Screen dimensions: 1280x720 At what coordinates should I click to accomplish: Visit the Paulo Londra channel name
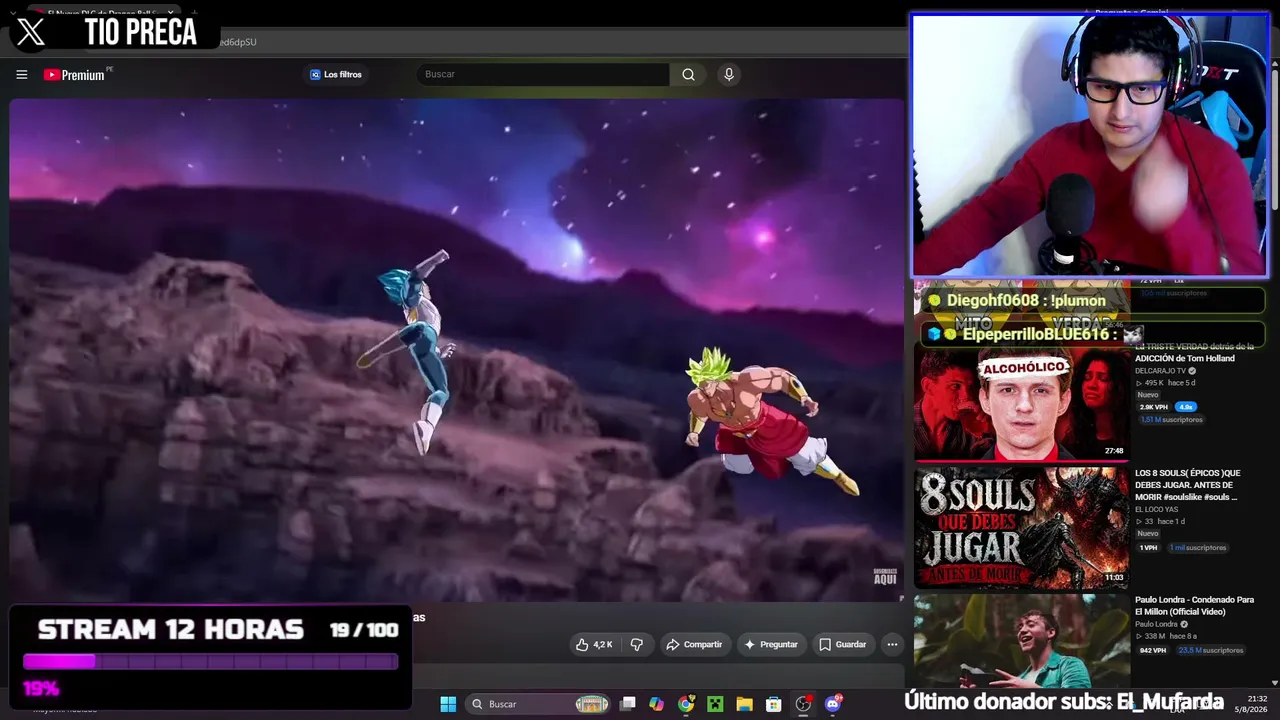pyautogui.click(x=1157, y=625)
